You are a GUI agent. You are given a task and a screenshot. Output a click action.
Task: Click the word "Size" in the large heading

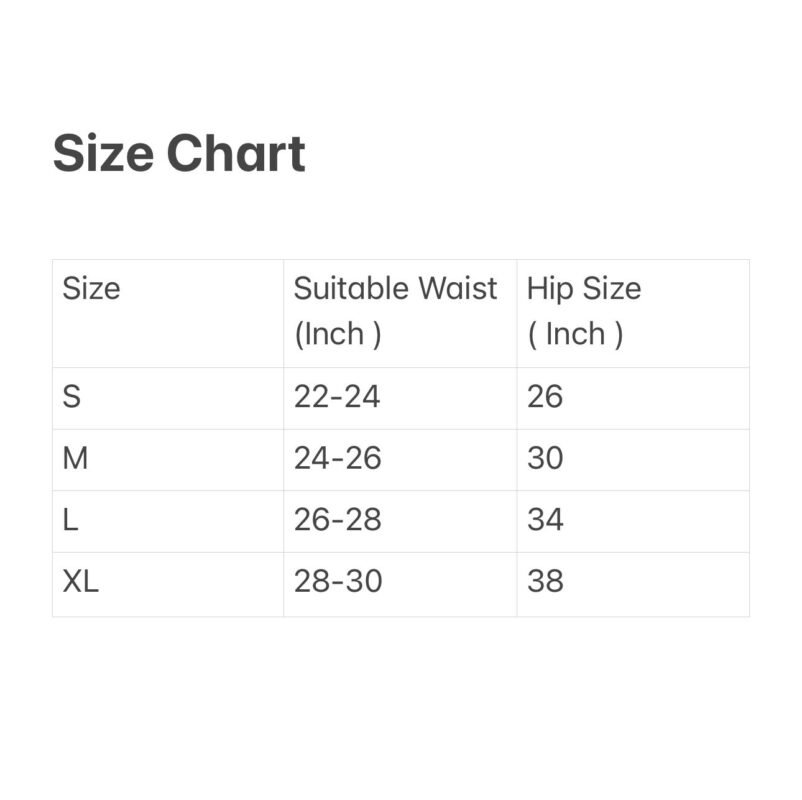click(102, 154)
